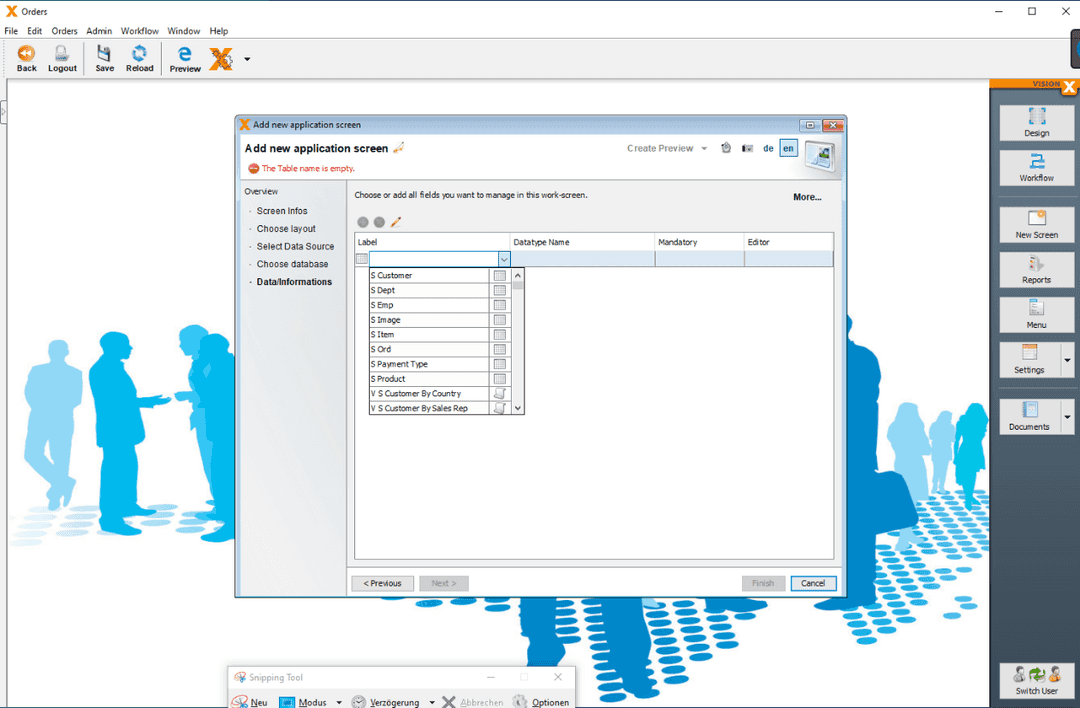1080x708 pixels.
Task: Click the More... link in the dialog
Action: pyautogui.click(x=806, y=197)
